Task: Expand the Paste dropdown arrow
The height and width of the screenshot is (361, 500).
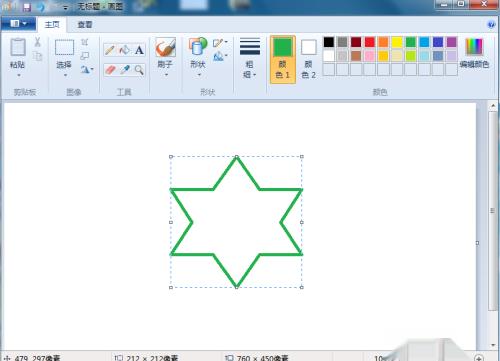Action: [18, 75]
